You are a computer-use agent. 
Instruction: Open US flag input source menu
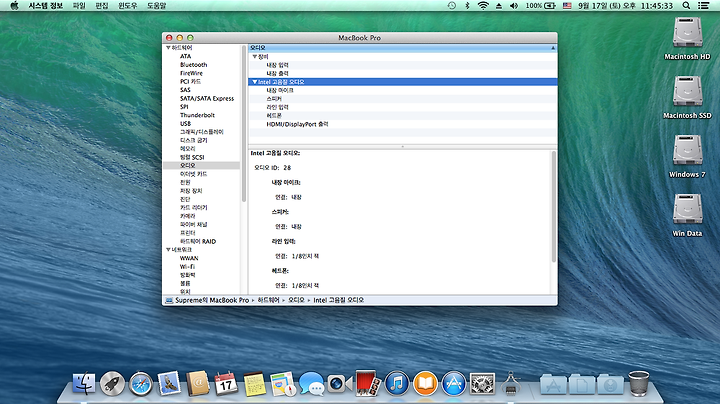click(567, 6)
